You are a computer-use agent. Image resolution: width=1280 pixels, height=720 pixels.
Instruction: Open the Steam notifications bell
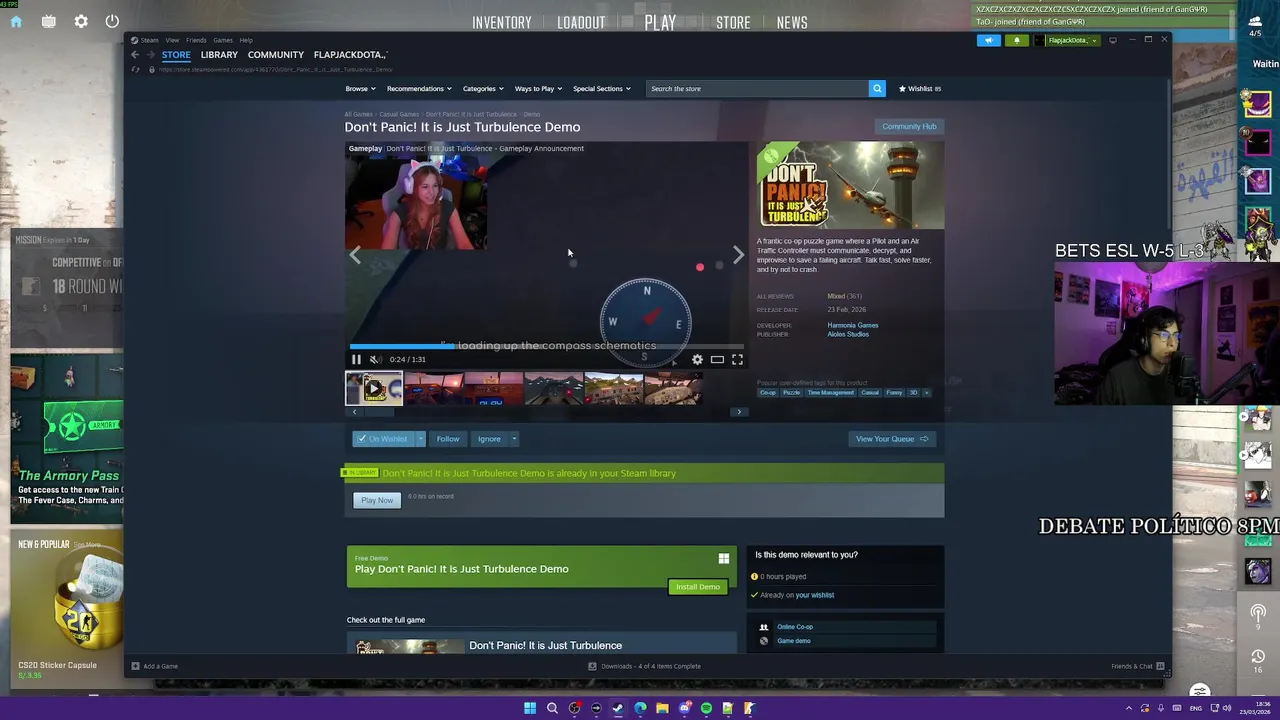pos(1017,40)
